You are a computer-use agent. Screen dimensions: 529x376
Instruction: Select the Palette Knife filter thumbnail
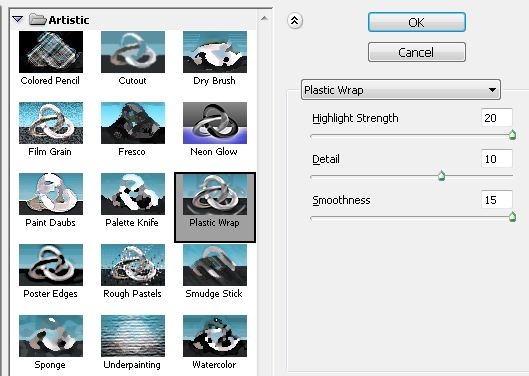[x=133, y=194]
